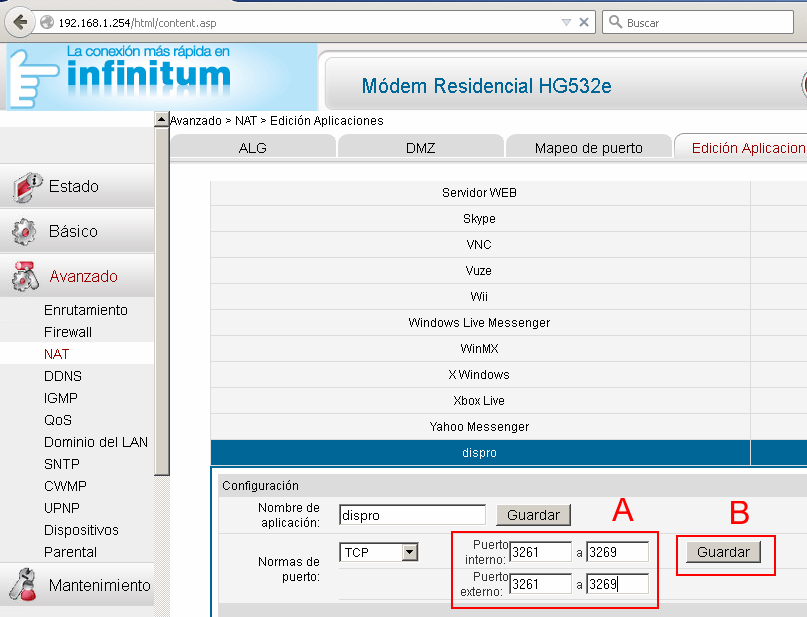Open the Mapeo de puerto tab

(588, 148)
